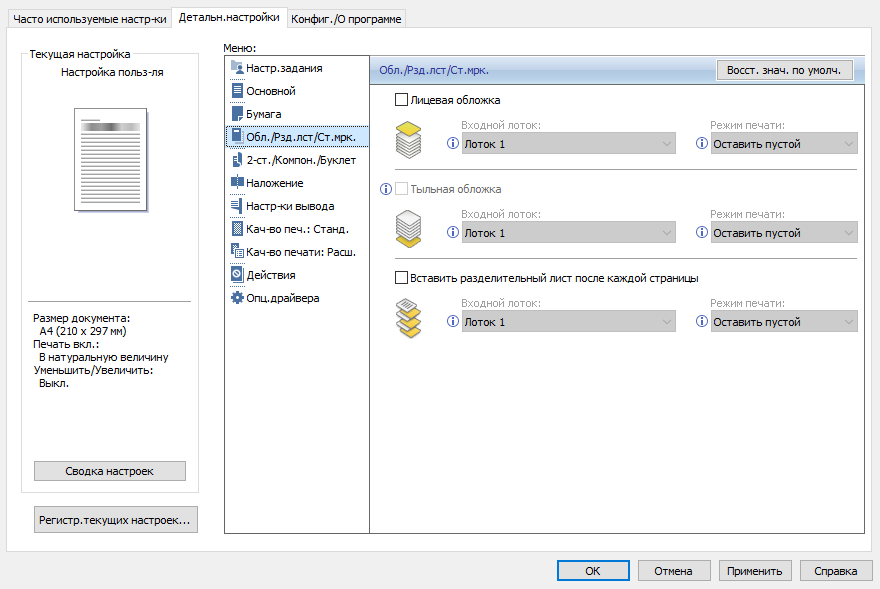Switch to Часто используемые настр-ки tab
The image size is (880, 589).
89,18
